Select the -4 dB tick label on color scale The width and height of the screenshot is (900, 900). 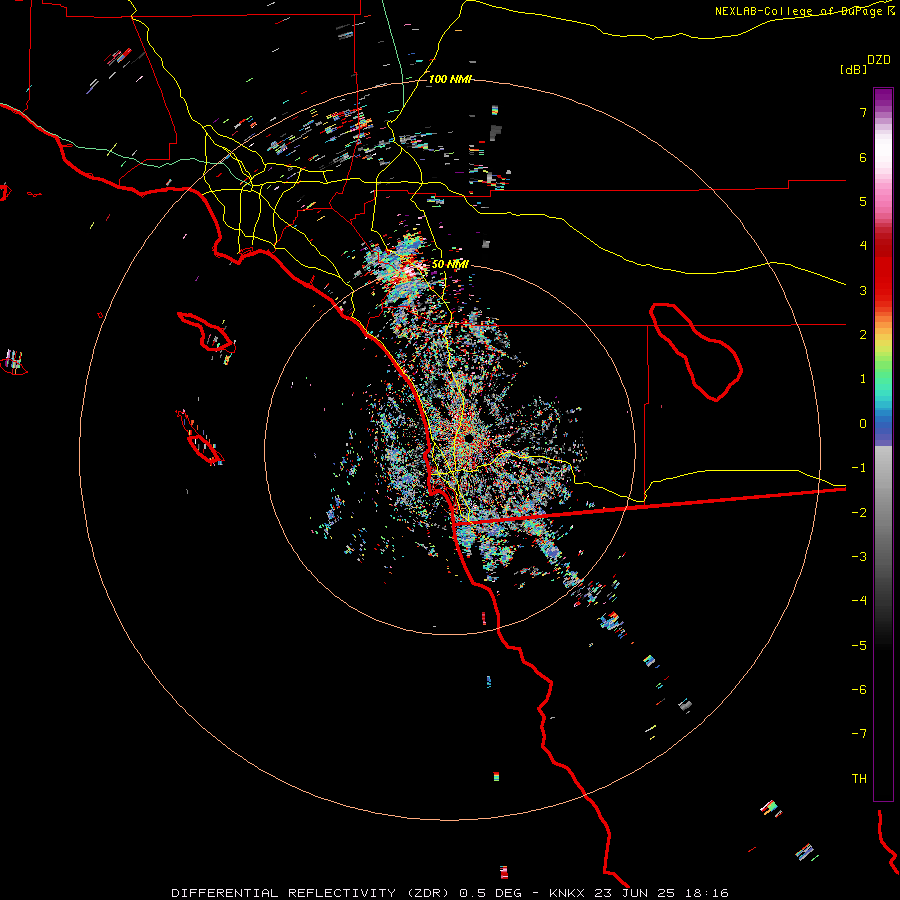(x=859, y=601)
